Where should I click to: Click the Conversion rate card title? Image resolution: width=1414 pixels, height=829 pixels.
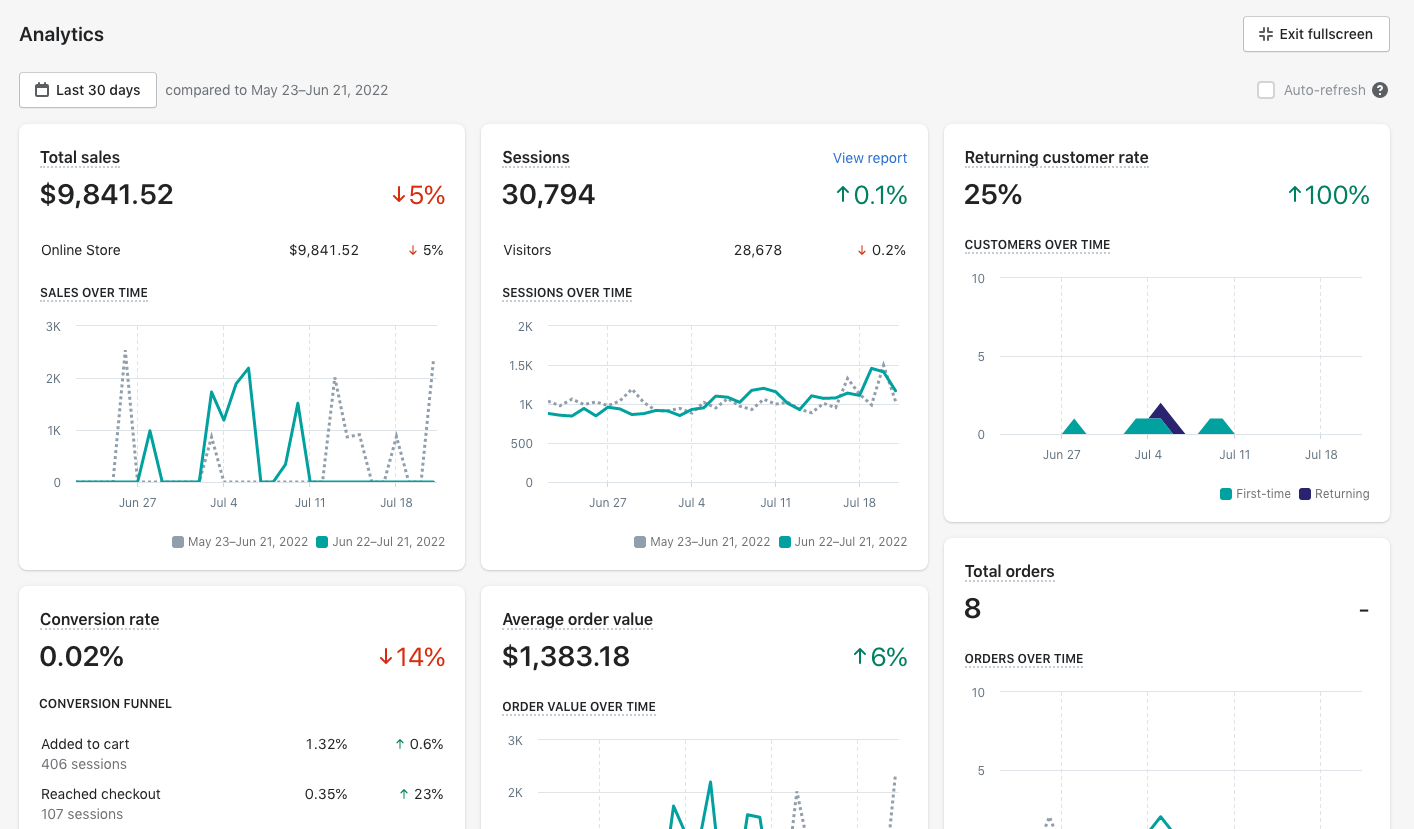click(x=100, y=619)
